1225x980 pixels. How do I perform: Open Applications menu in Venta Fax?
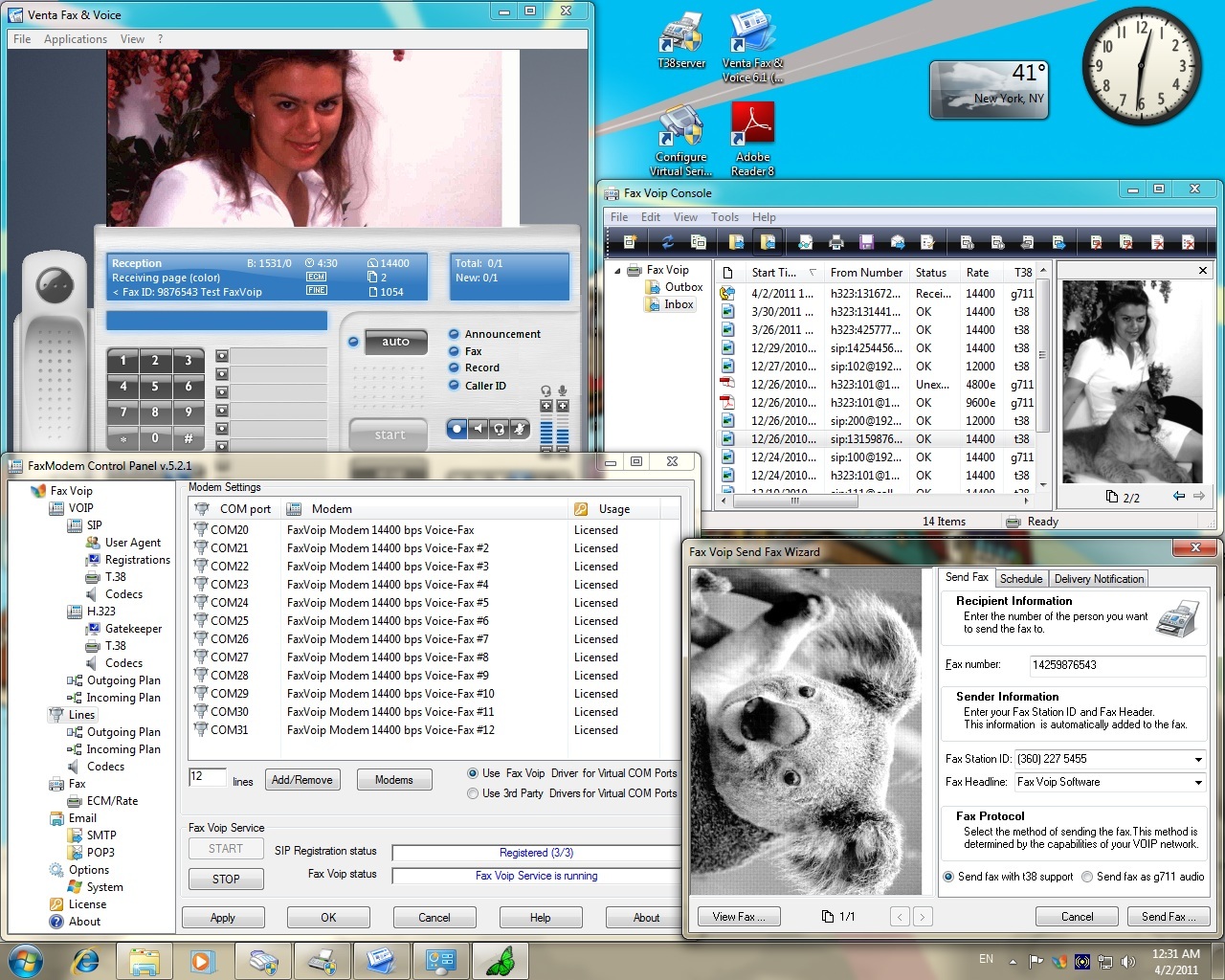point(76,39)
